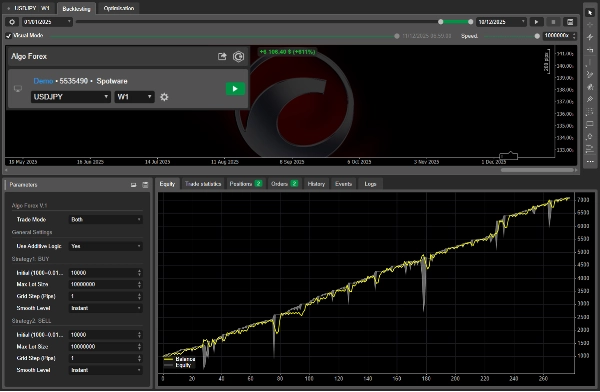The image size is (600, 392).
Task: Start the bot with green play button
Action: 235,89
